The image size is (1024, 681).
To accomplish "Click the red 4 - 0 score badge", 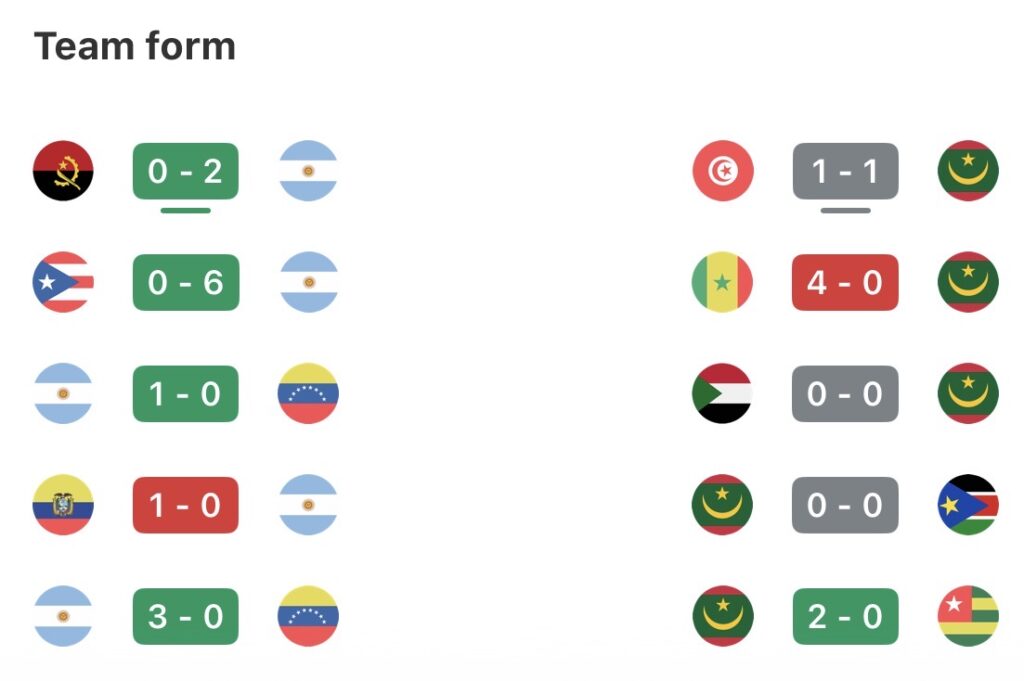I will point(845,282).
